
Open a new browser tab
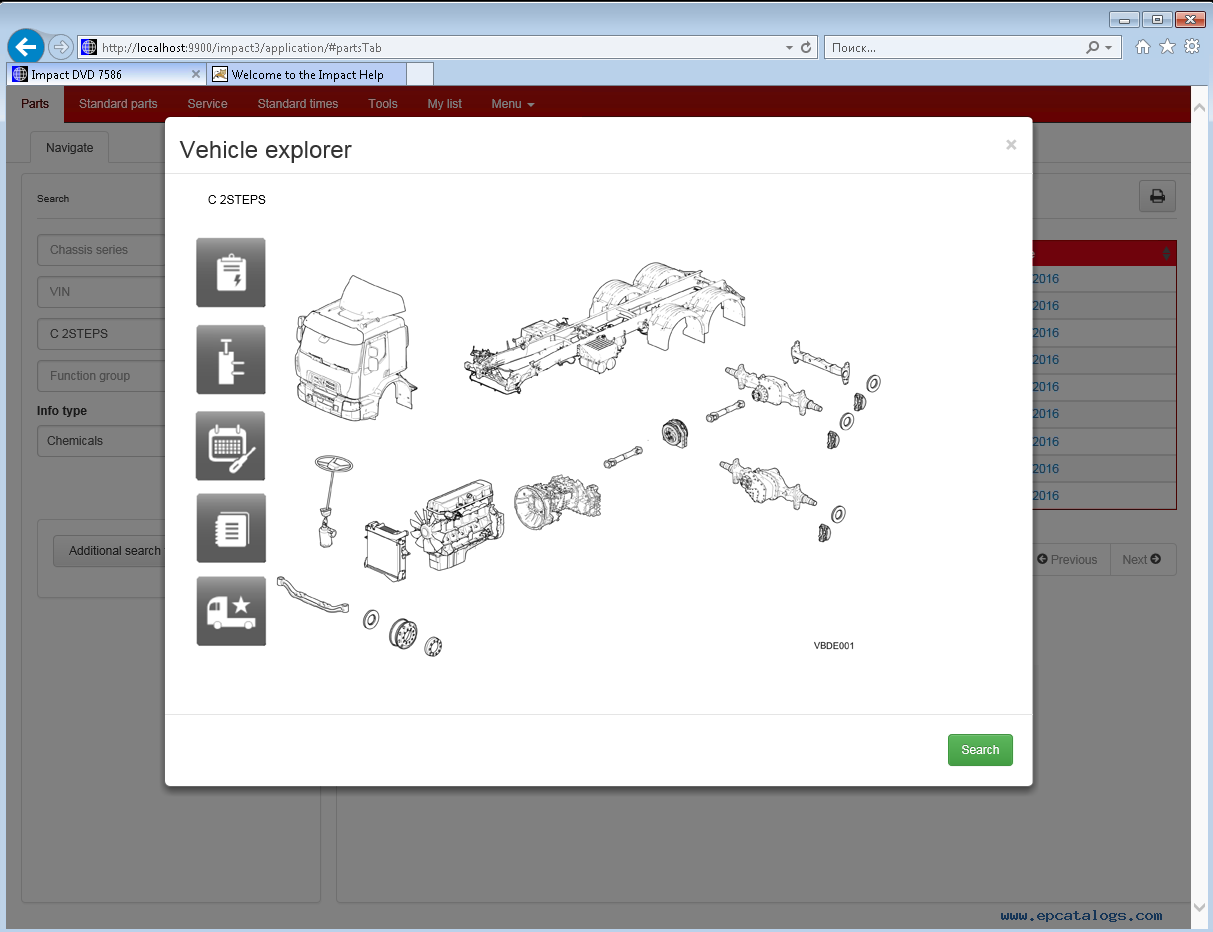(x=420, y=74)
